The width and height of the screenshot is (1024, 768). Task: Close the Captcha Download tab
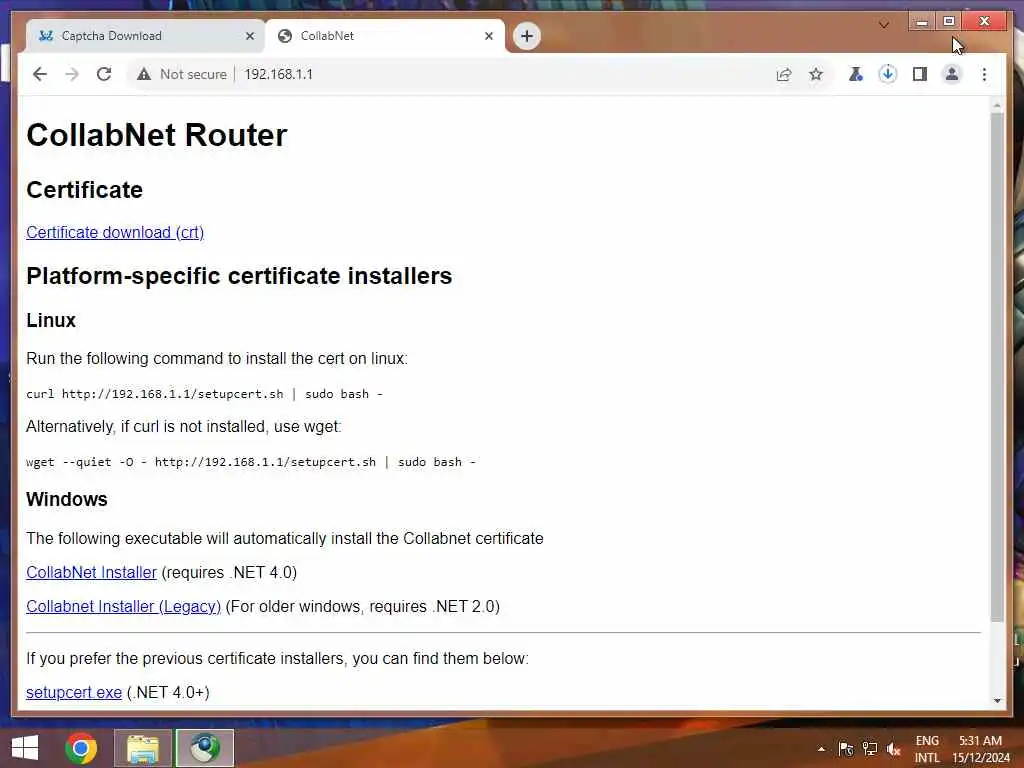(x=249, y=36)
